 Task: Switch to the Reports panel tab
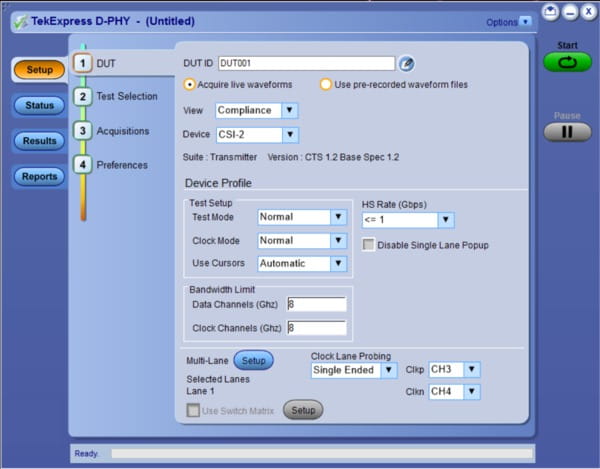coord(39,176)
